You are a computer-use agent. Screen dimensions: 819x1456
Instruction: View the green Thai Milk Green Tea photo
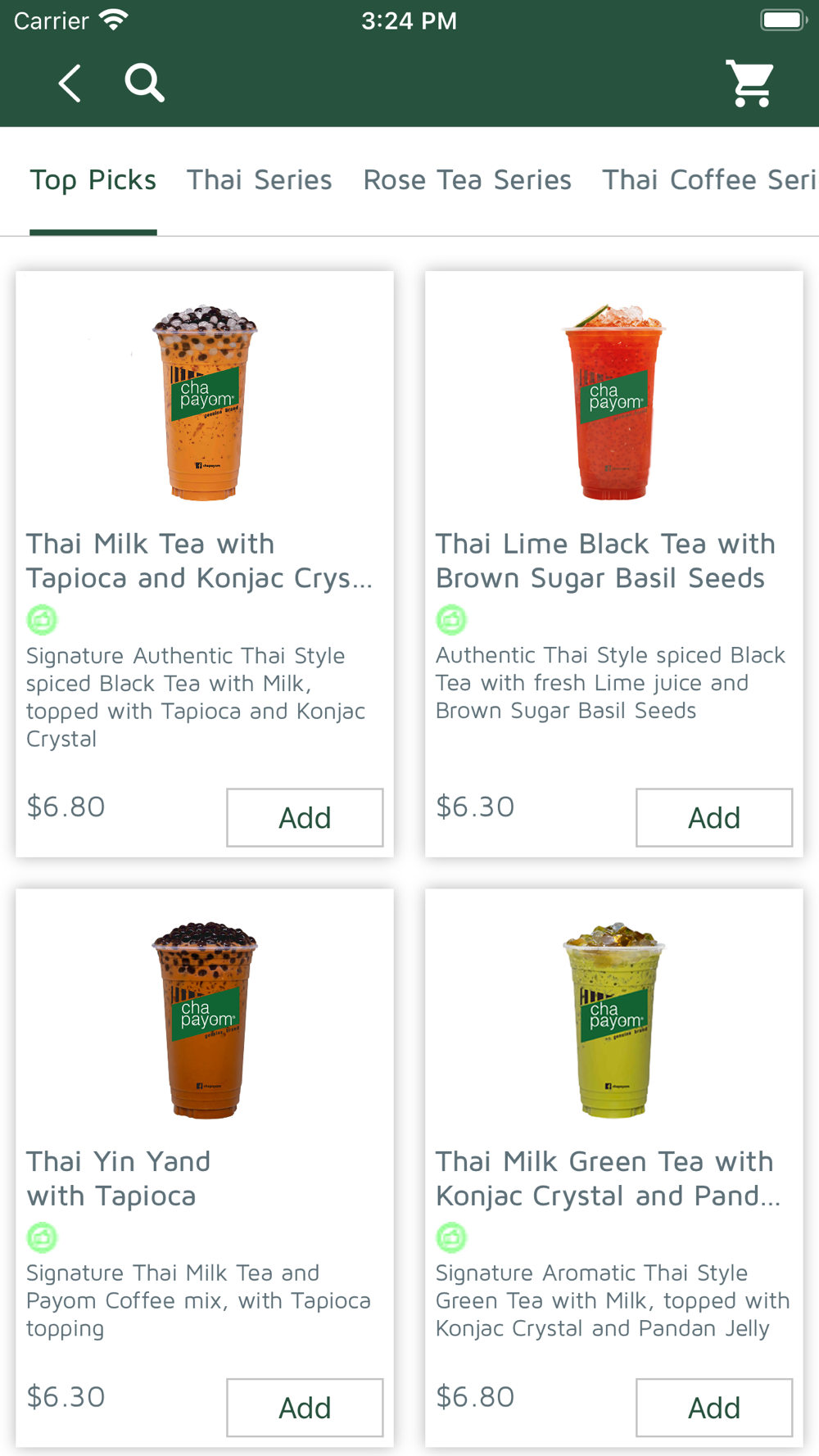click(x=614, y=1020)
